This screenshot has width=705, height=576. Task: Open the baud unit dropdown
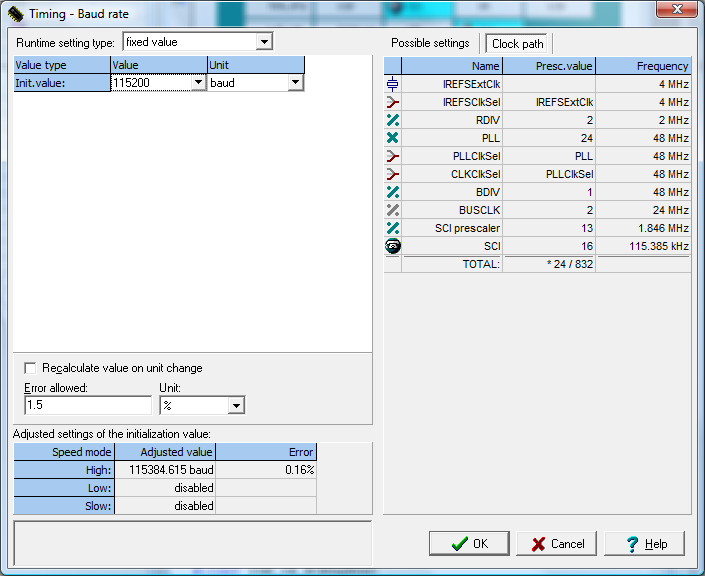click(x=295, y=83)
